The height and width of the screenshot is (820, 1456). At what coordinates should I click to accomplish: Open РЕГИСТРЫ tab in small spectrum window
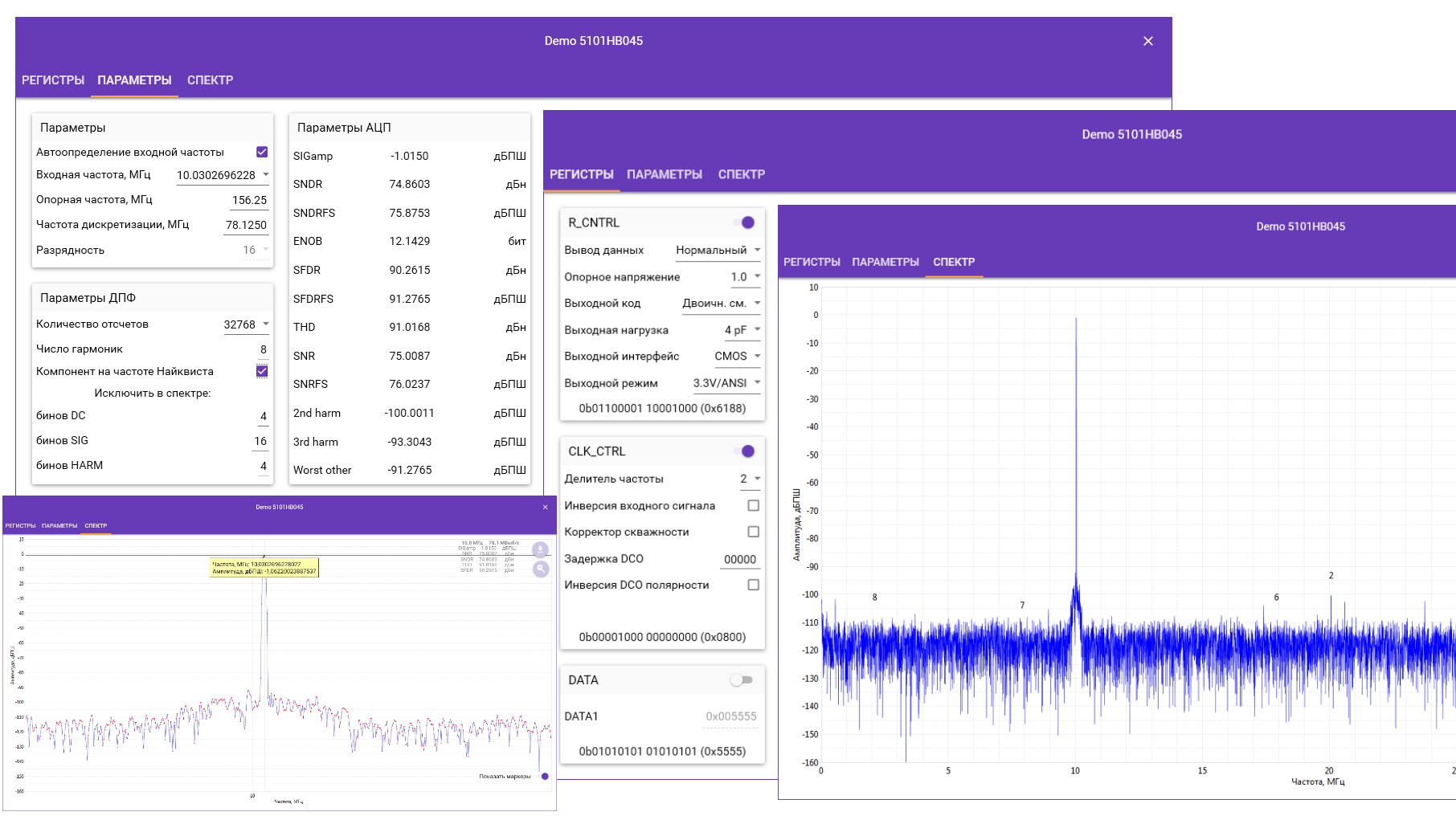coord(21,526)
